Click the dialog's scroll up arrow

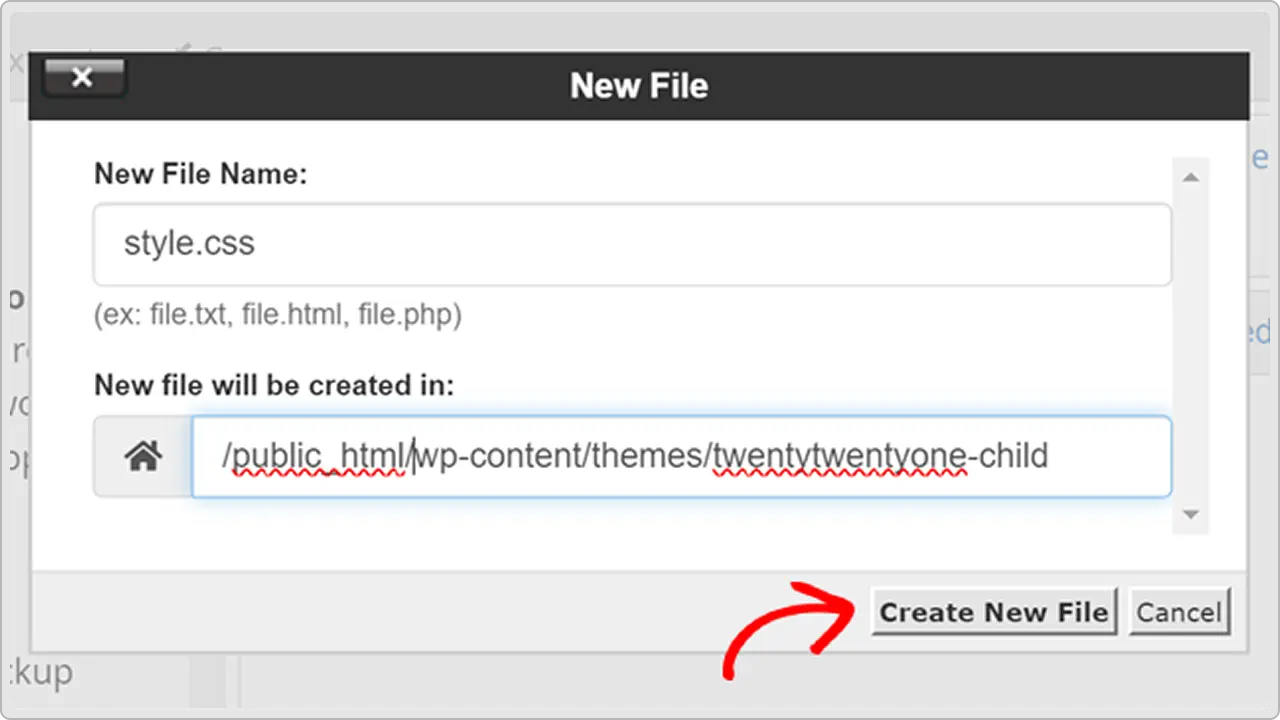pyautogui.click(x=1190, y=178)
